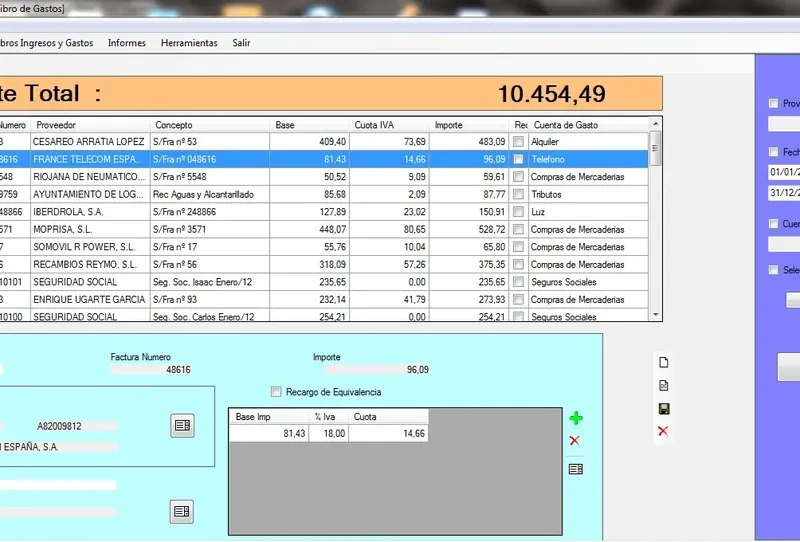Click S/Fra nº 5548 concept cell
The image size is (800, 542).
pyautogui.click(x=210, y=177)
